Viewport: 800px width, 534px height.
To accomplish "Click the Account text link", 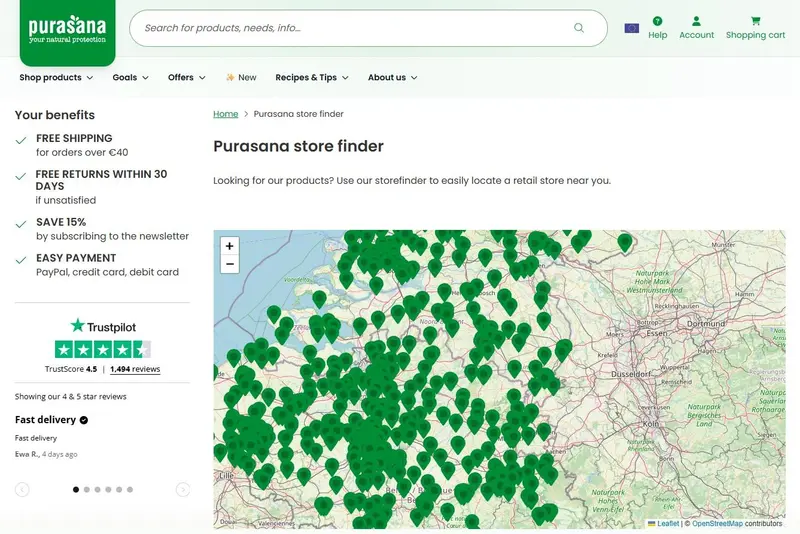I will tap(696, 35).
